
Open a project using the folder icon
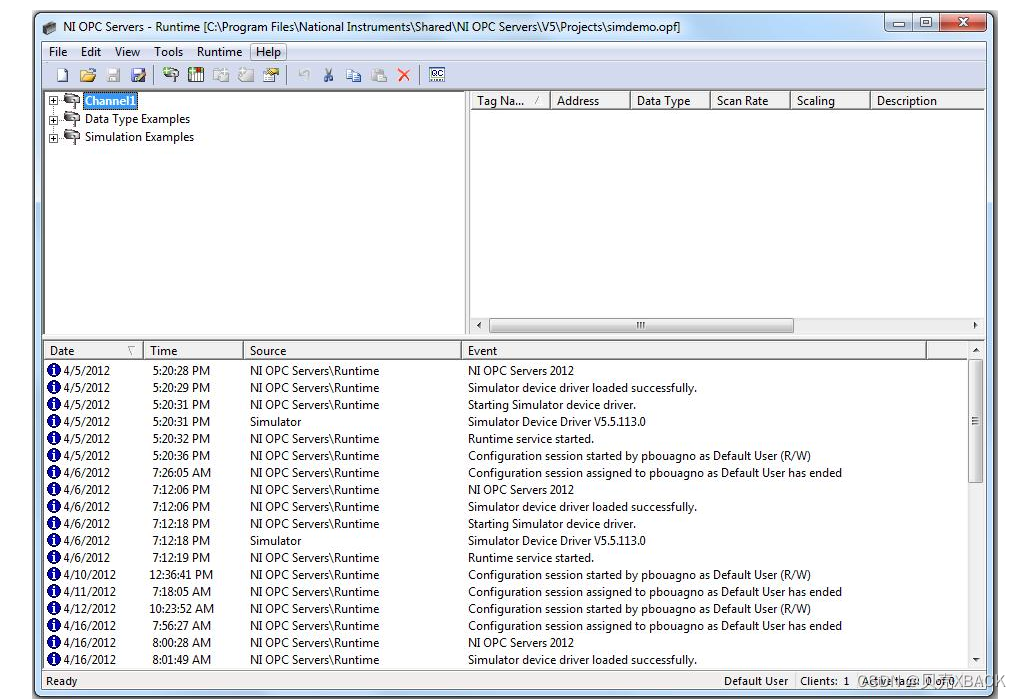88,75
